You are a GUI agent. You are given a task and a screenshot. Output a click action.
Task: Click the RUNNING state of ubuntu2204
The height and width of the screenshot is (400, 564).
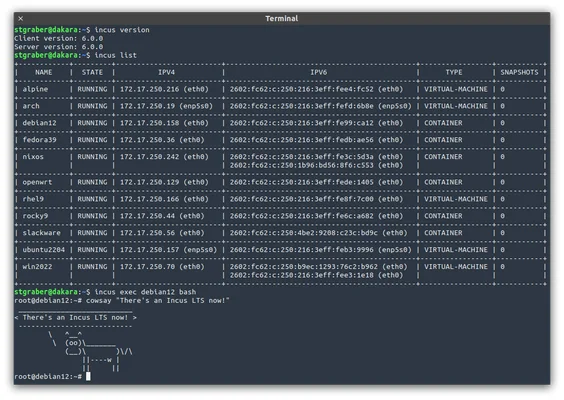click(x=92, y=250)
